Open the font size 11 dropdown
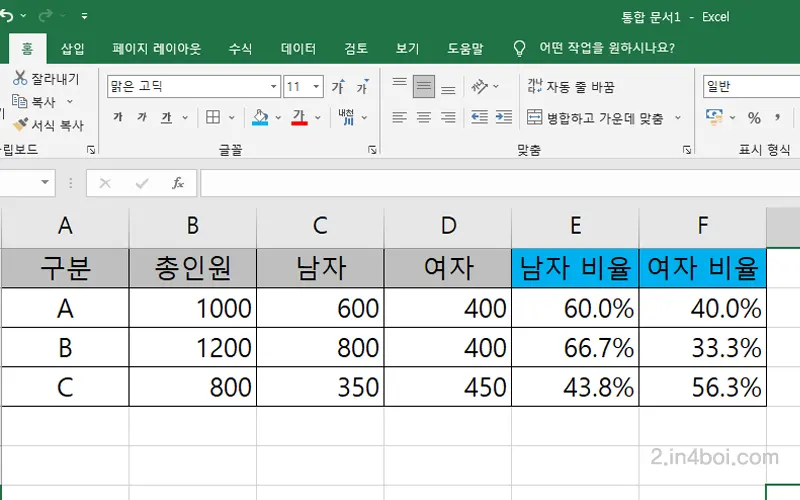The height and width of the screenshot is (500, 800). click(316, 86)
